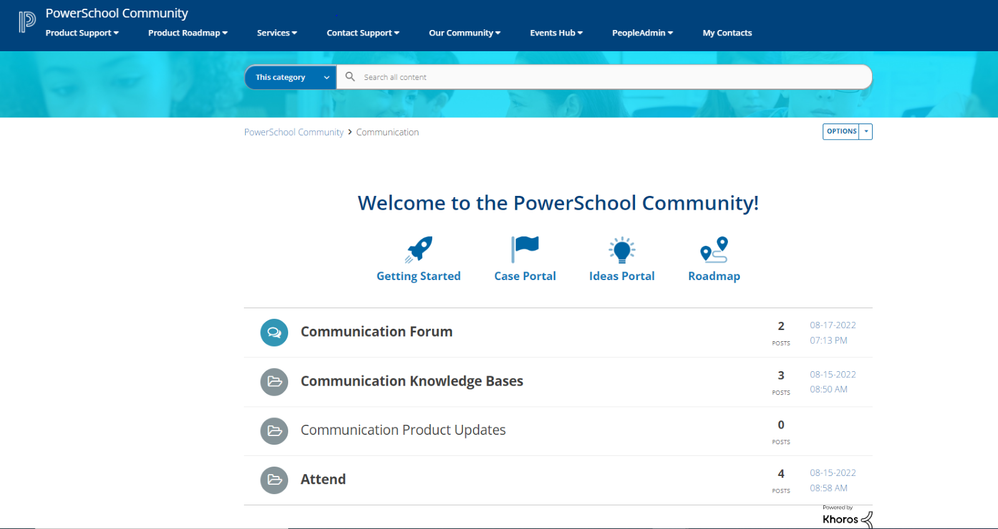Click the rocket Getting Started icon

419,249
